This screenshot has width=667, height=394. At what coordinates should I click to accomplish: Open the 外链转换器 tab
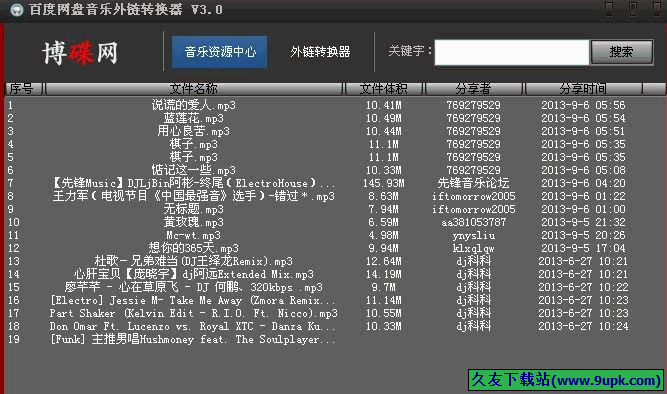[320, 52]
